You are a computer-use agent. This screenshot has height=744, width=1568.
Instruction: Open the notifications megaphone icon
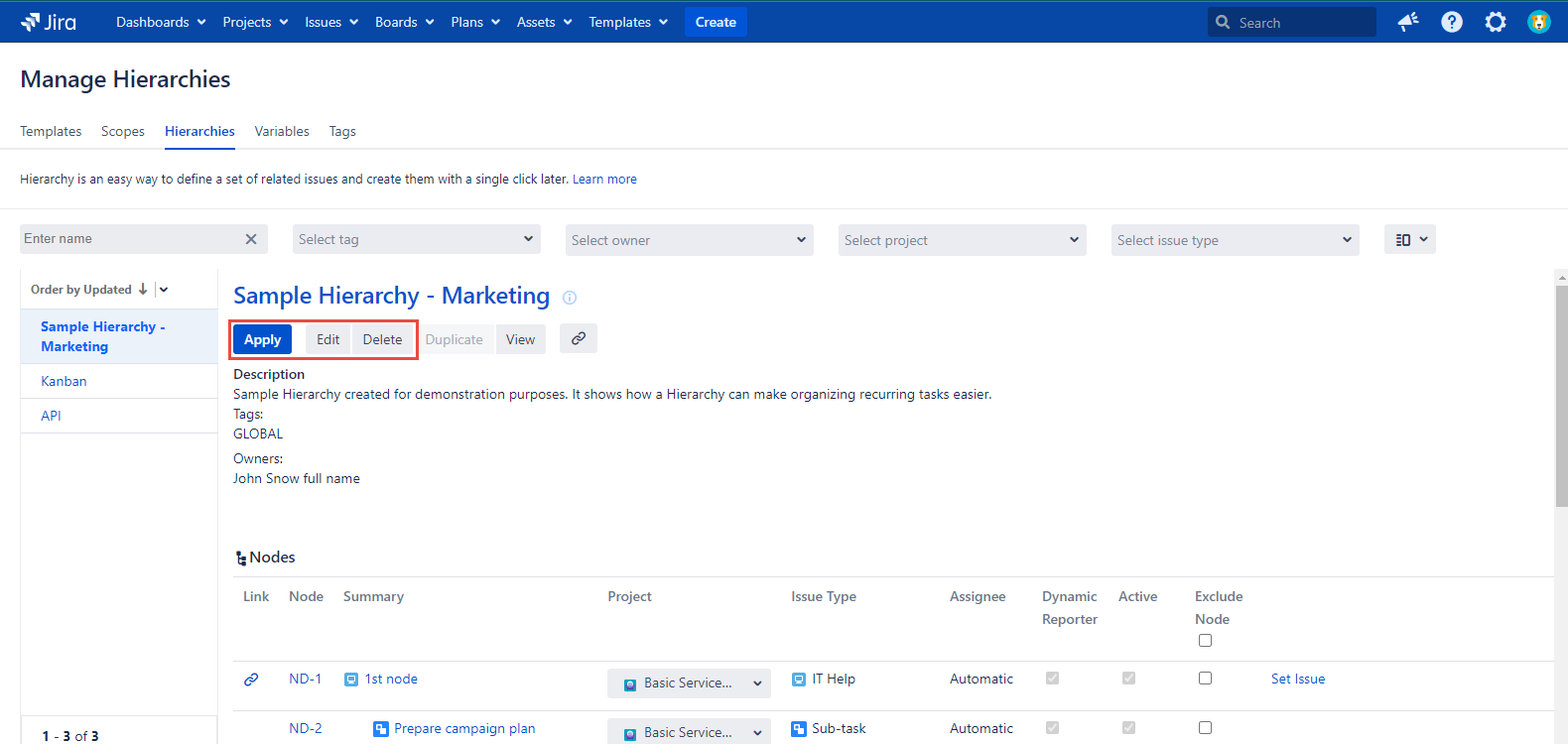point(1407,22)
